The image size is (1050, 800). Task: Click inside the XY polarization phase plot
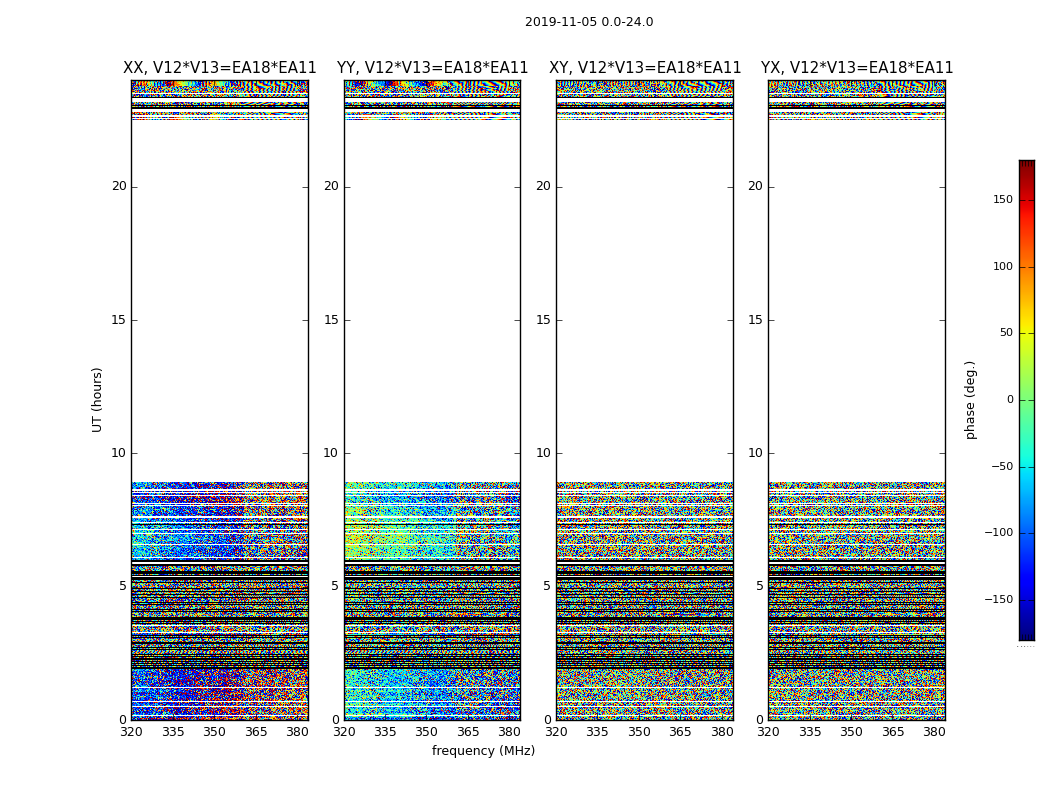coord(645,400)
